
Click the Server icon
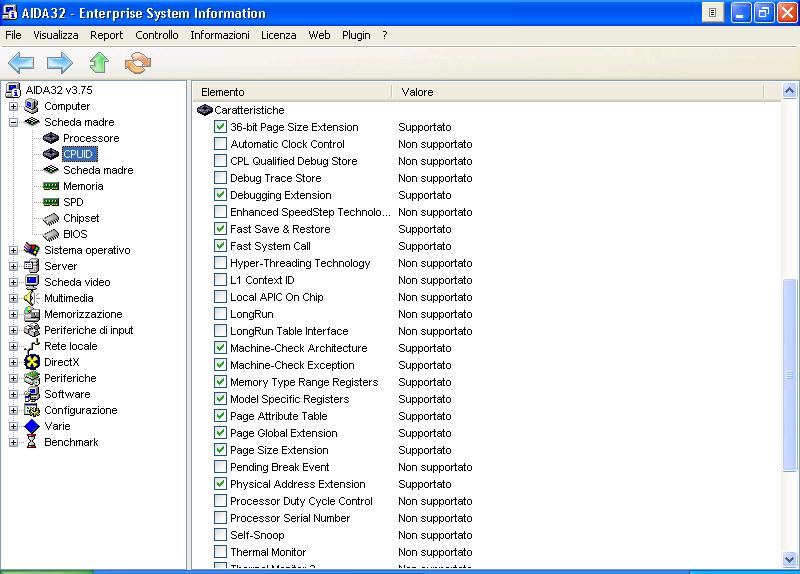pyautogui.click(x=32, y=266)
